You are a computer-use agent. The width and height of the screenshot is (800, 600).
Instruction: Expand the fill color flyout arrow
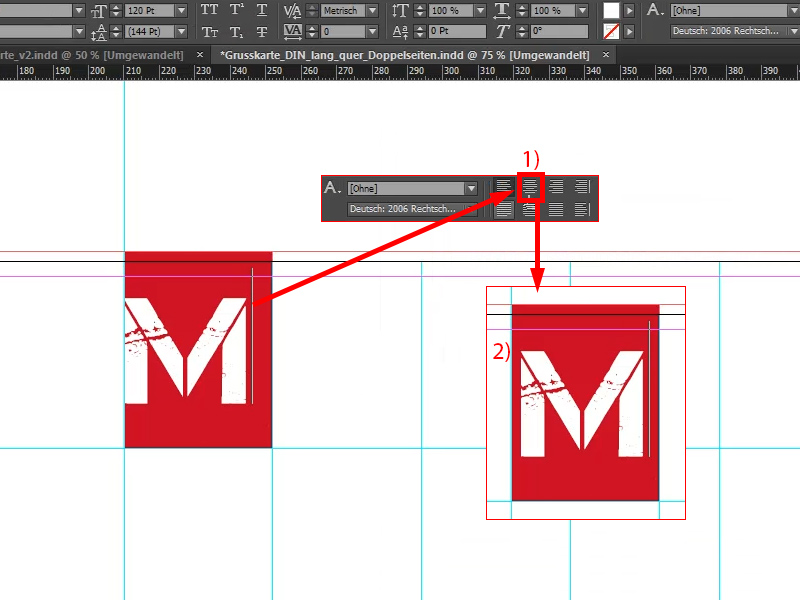pyautogui.click(x=630, y=10)
